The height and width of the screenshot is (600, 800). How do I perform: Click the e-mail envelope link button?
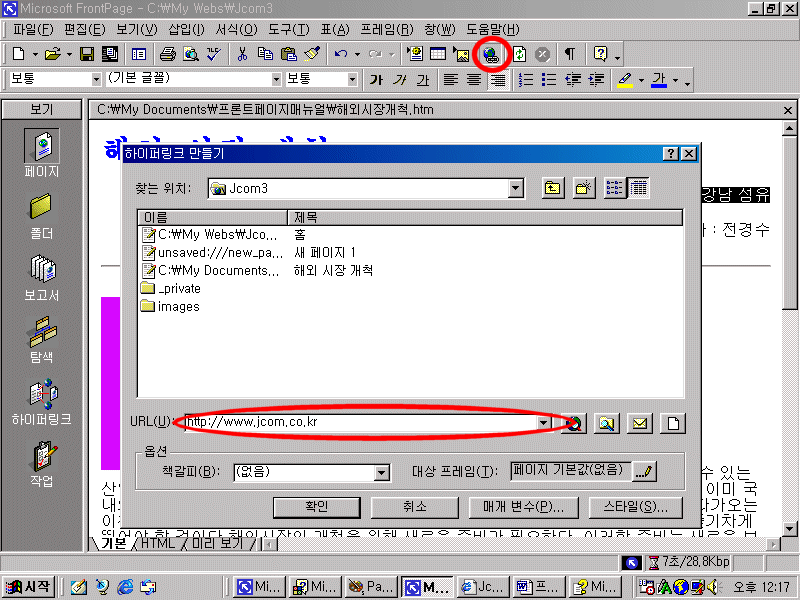(640, 423)
